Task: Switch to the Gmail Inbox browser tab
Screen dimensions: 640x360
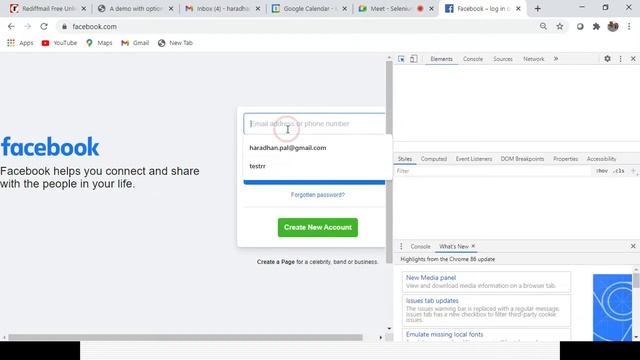Action: pyautogui.click(x=222, y=8)
